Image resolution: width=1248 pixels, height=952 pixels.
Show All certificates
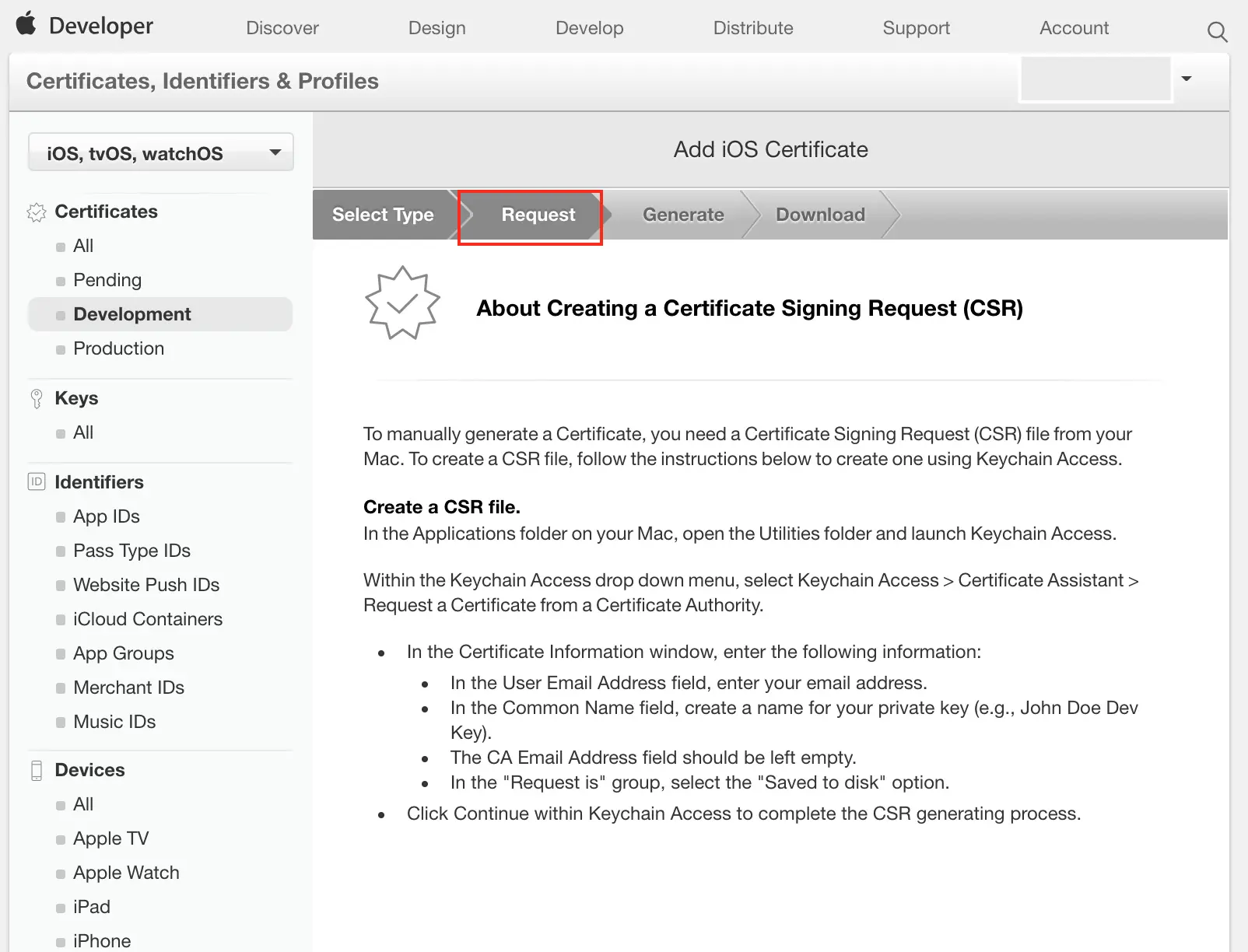tap(83, 246)
